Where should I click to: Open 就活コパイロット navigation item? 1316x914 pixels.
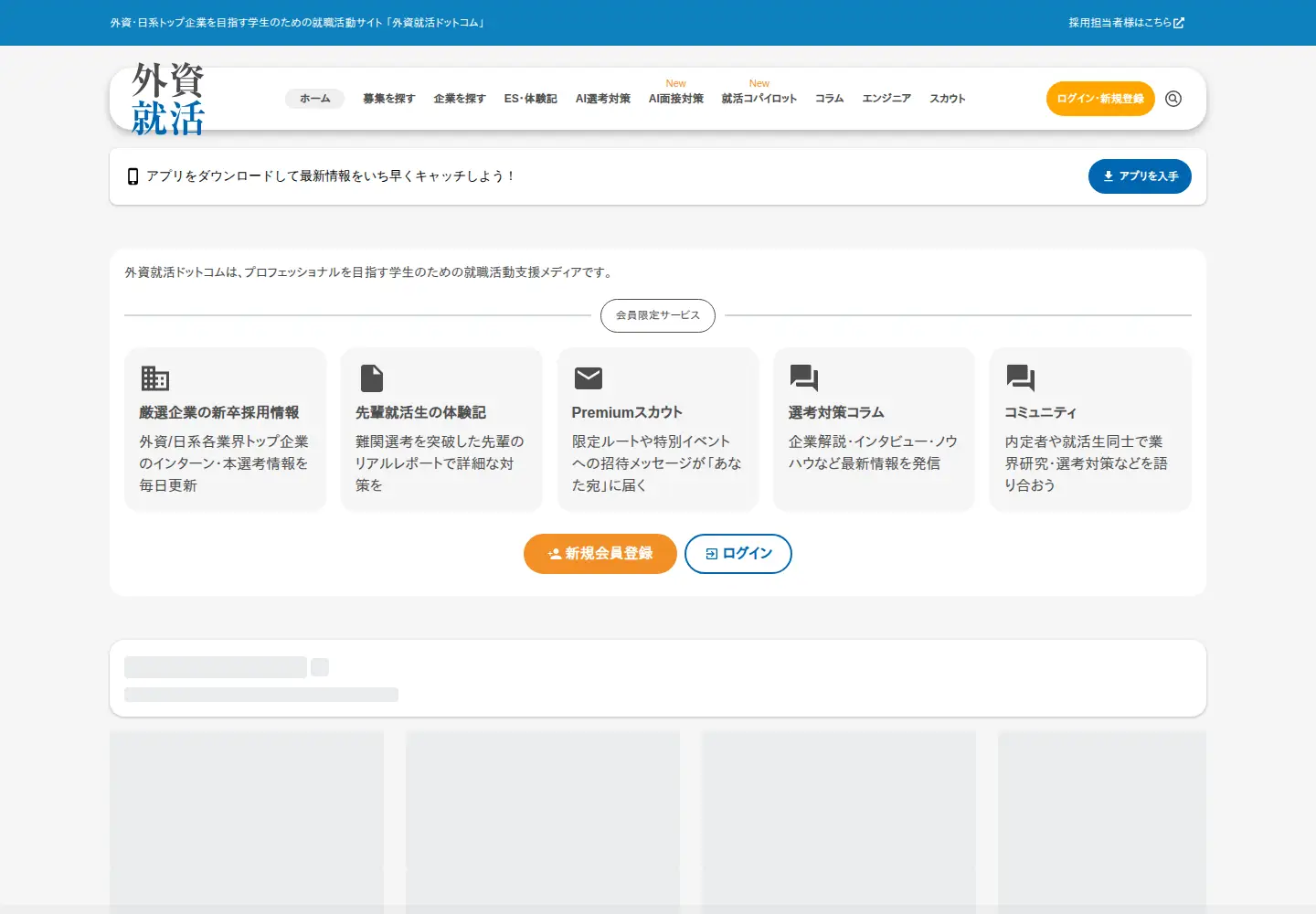[759, 99]
